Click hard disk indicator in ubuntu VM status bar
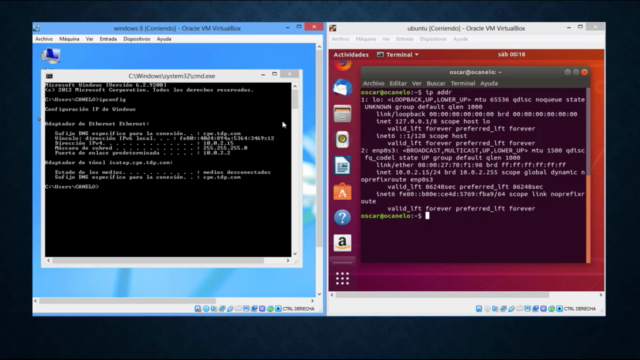The width and height of the screenshot is (640, 360). pyautogui.click(x=479, y=309)
